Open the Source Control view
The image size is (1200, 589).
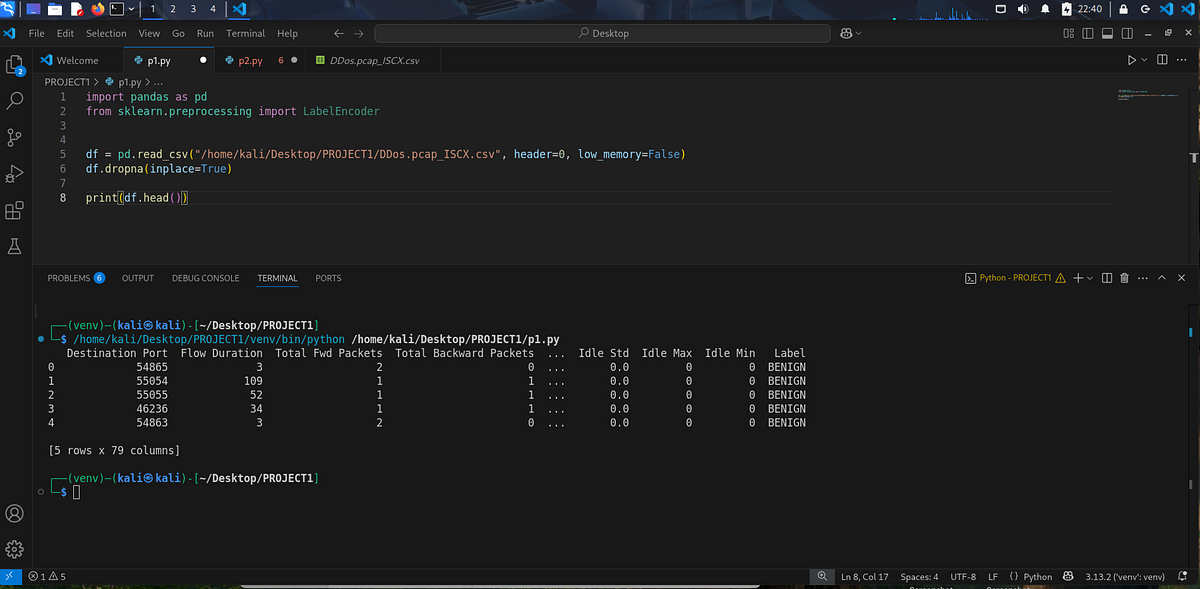(x=15, y=137)
